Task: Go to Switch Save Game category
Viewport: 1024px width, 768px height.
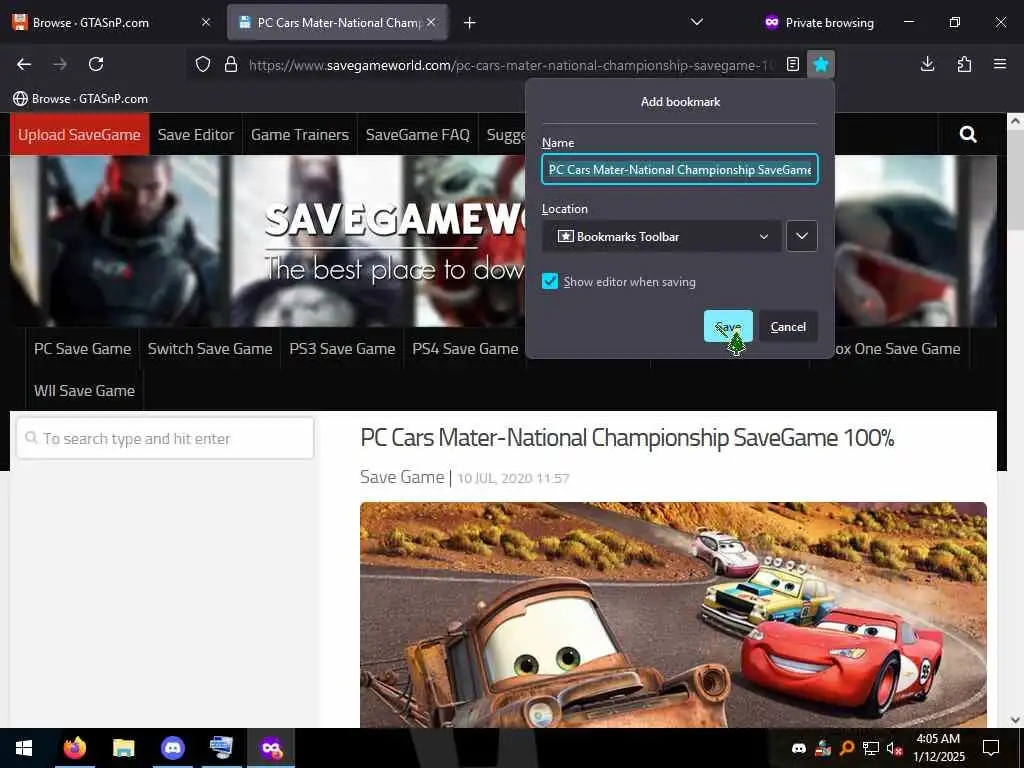Action: (x=210, y=349)
